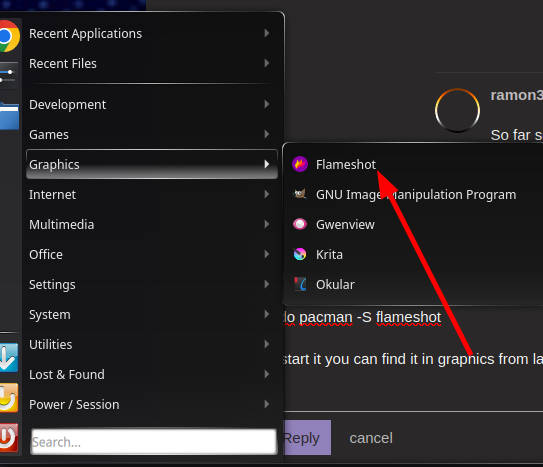The image size is (543, 467).
Task: Select the Office menu category
Action: (x=152, y=254)
